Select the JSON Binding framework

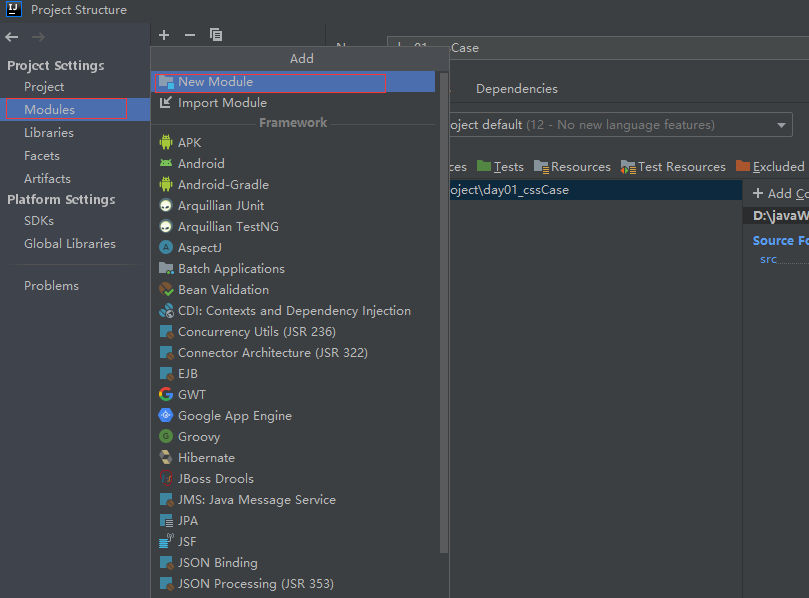295,562
